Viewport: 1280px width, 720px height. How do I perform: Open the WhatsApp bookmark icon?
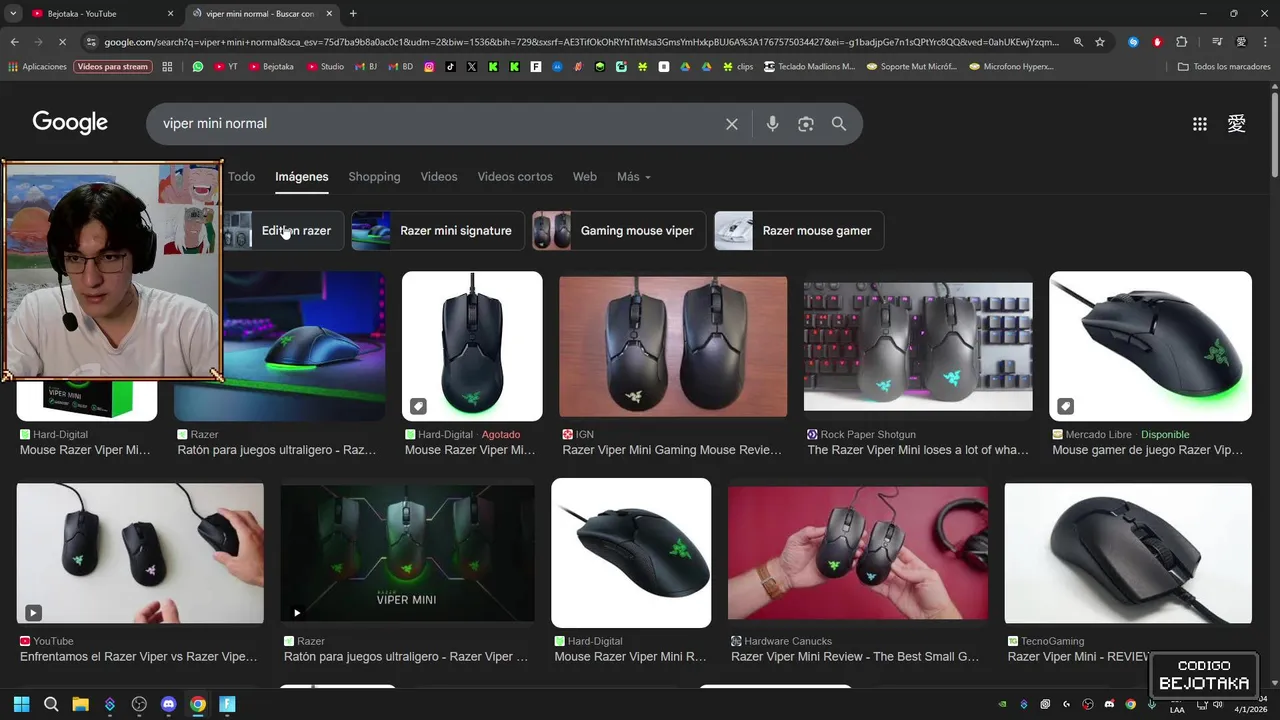pos(198,67)
